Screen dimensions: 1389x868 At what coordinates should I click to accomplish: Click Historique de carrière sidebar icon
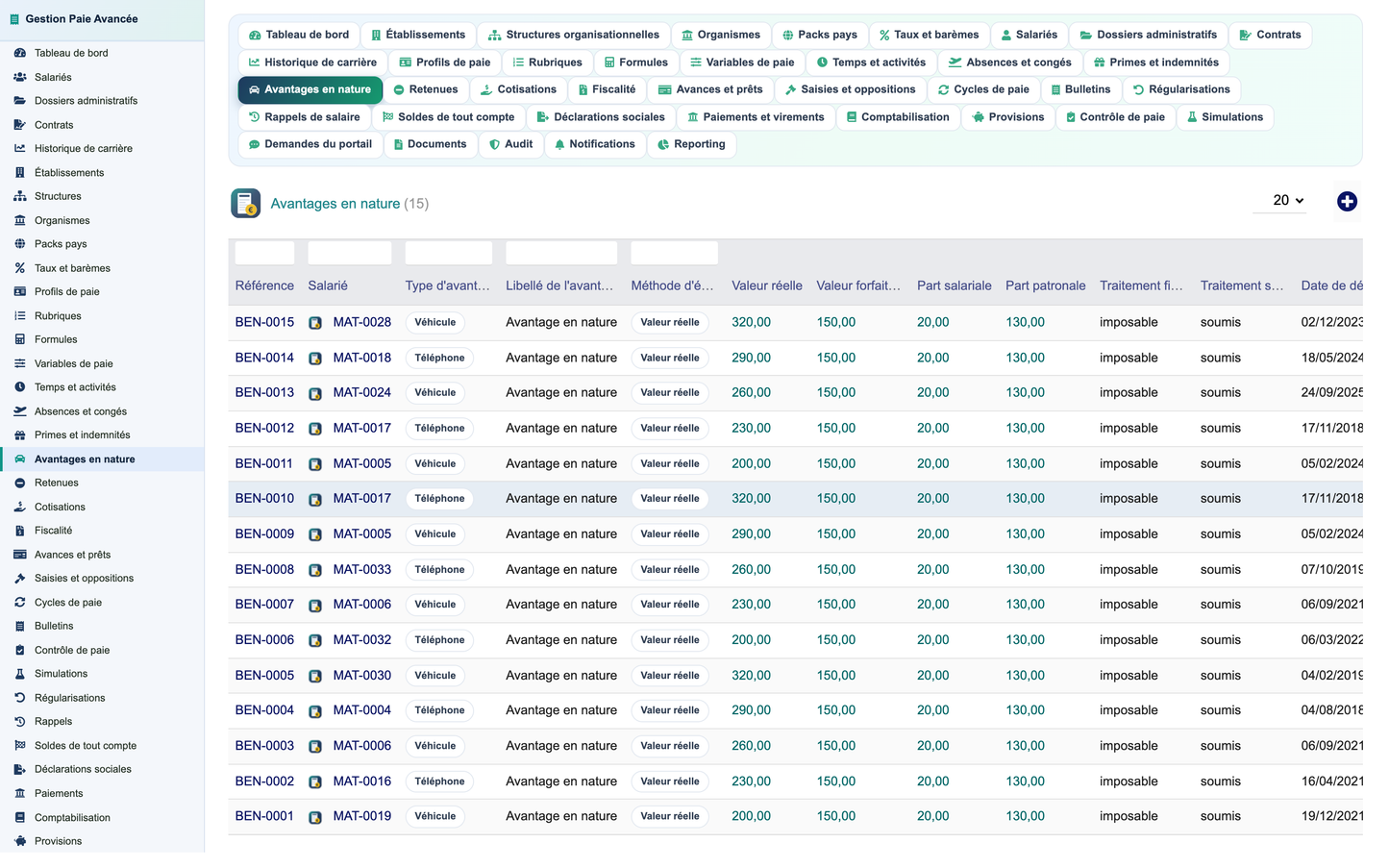20,148
